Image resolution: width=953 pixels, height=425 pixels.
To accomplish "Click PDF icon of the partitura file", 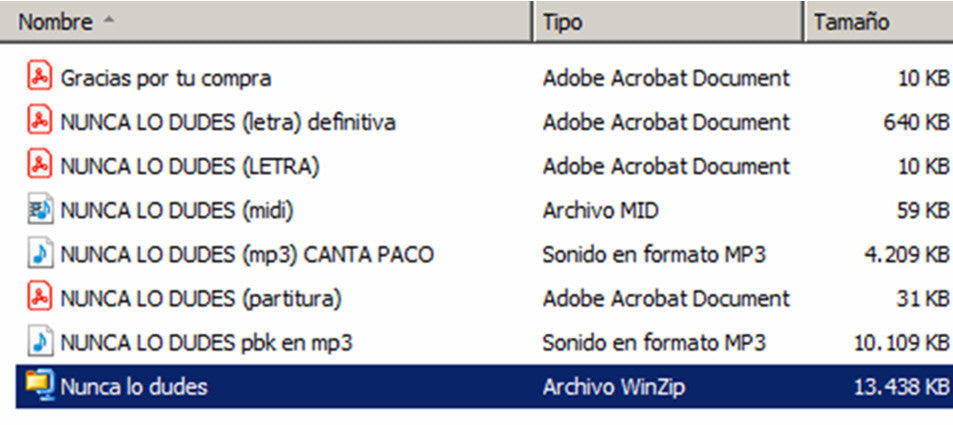I will [39, 298].
